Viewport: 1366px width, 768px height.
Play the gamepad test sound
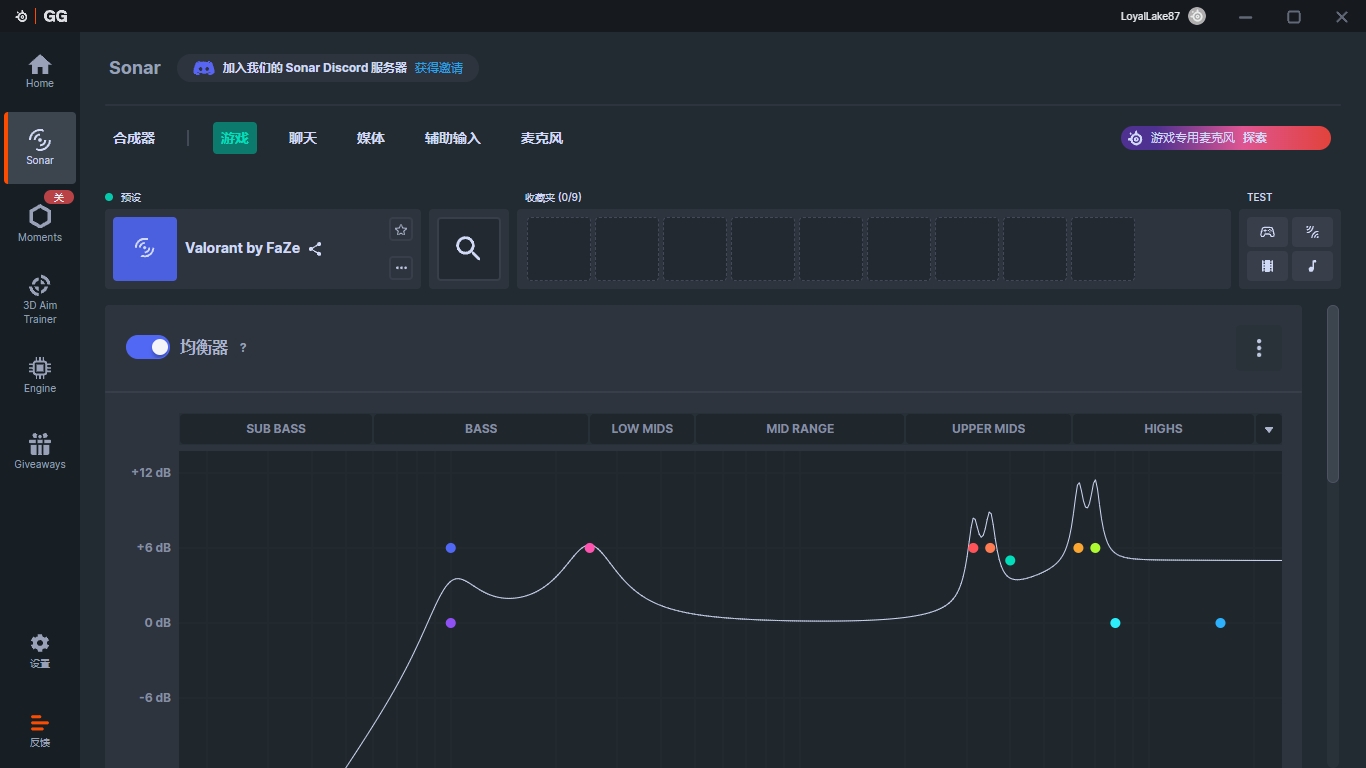[1267, 232]
